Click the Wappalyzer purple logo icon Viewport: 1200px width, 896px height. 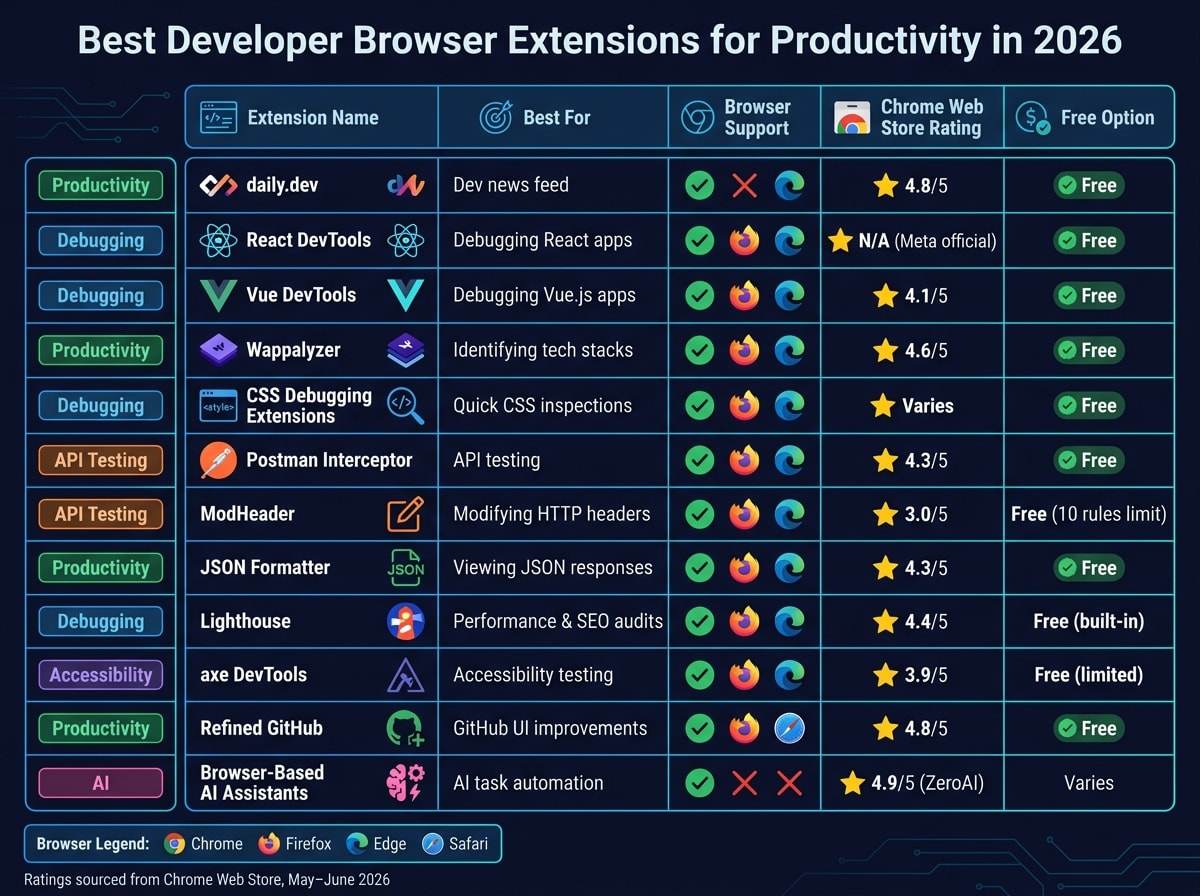click(x=218, y=350)
